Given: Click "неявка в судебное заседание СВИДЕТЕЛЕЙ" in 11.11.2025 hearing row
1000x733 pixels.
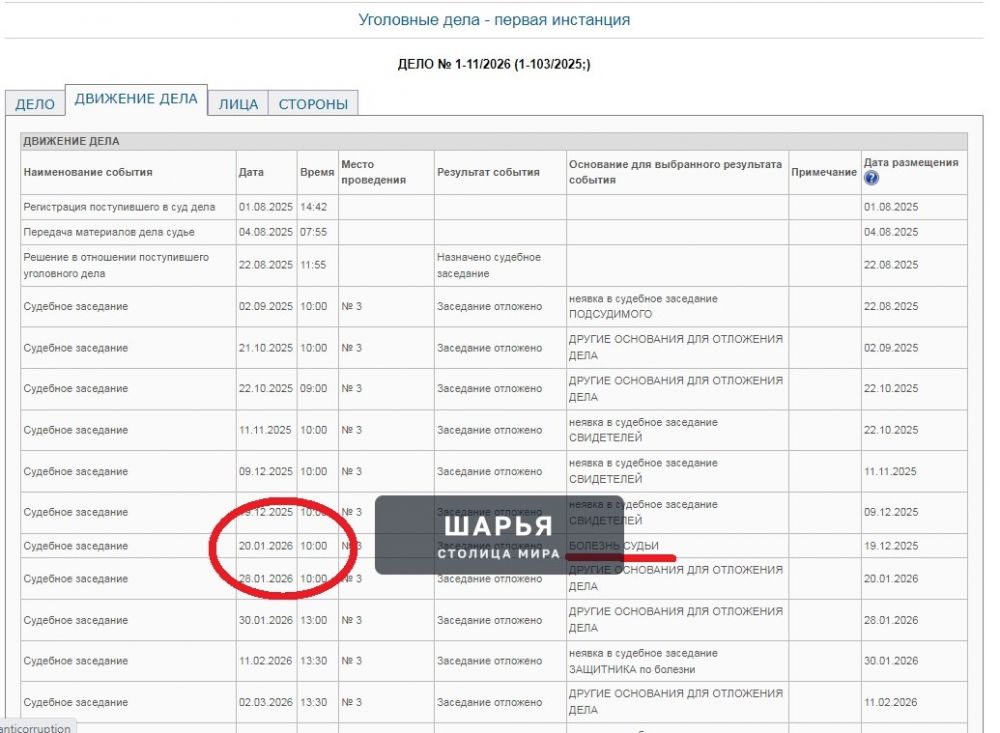Looking at the screenshot, I should click(x=643, y=430).
